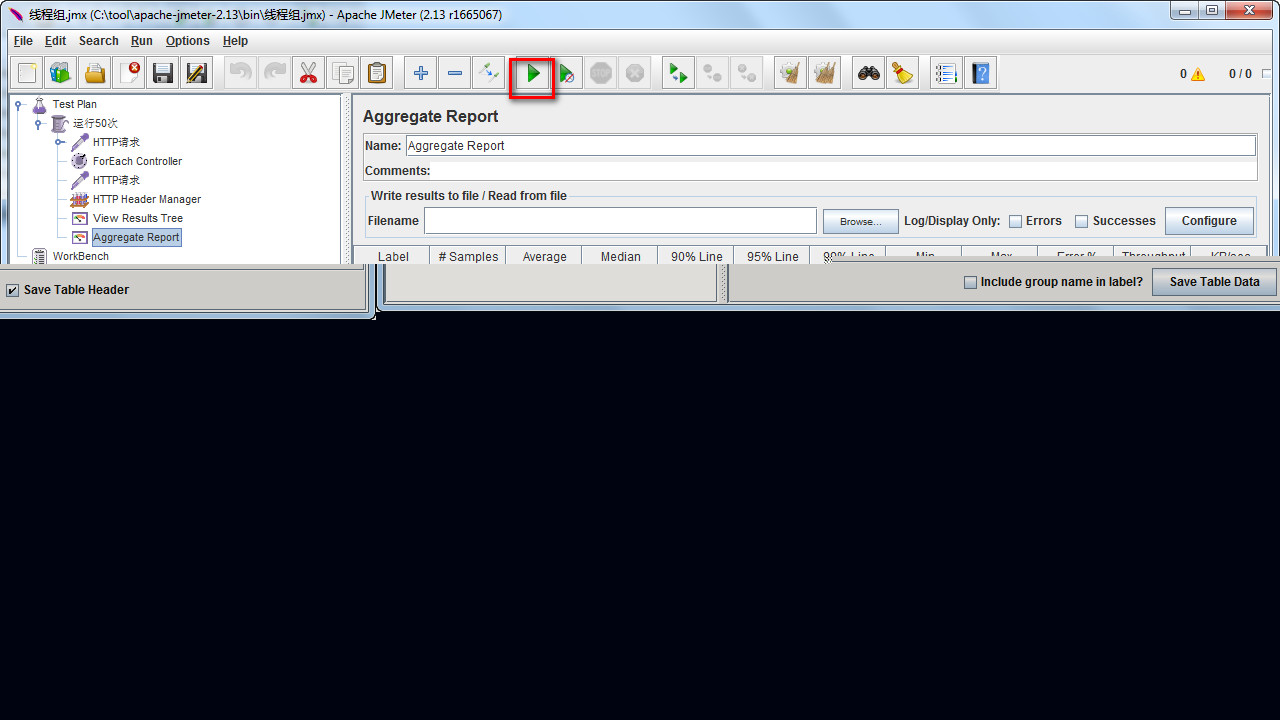
Task: Select the 运行50次 thread group node
Action: click(x=95, y=123)
